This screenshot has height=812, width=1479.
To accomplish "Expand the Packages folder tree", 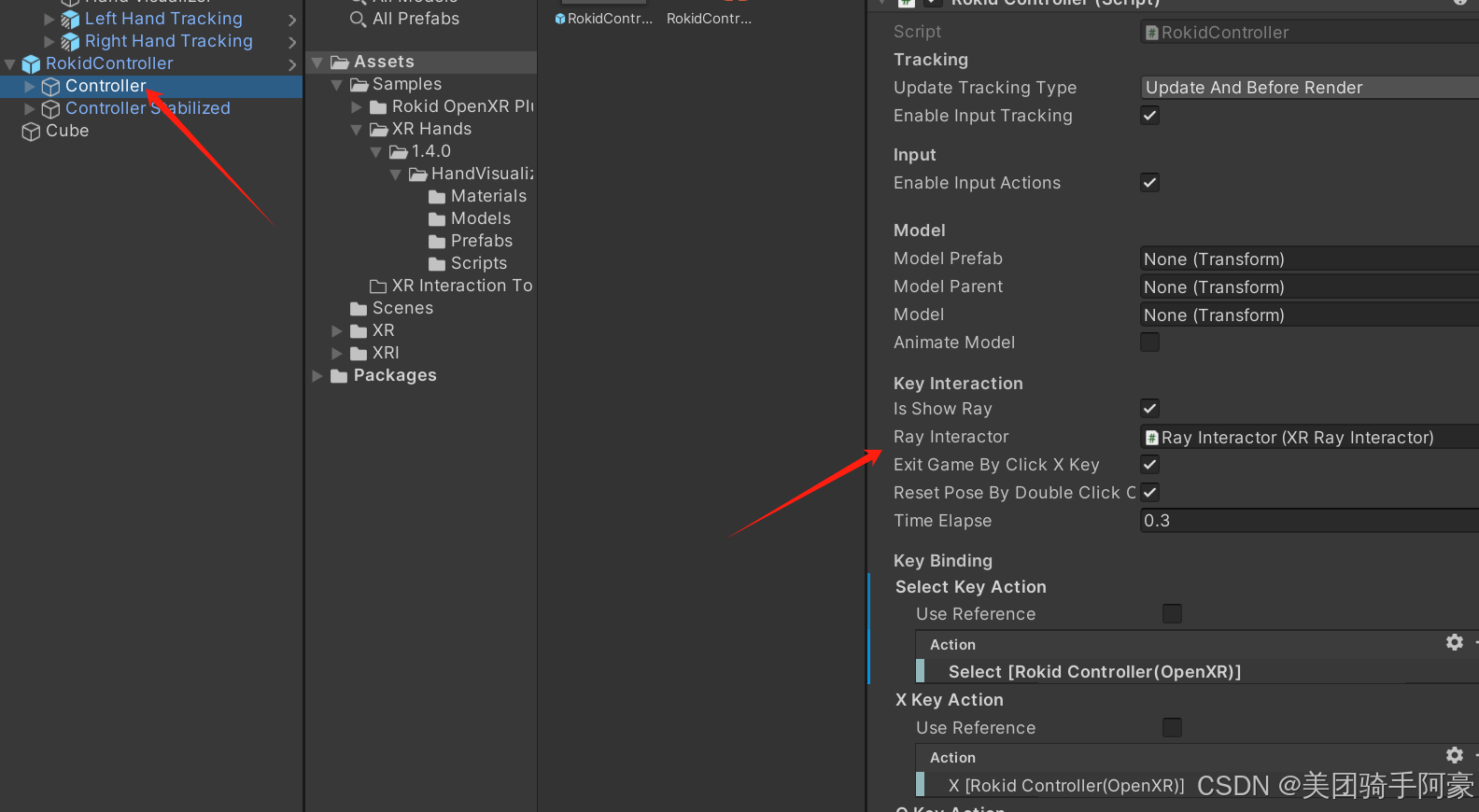I will [x=317, y=376].
